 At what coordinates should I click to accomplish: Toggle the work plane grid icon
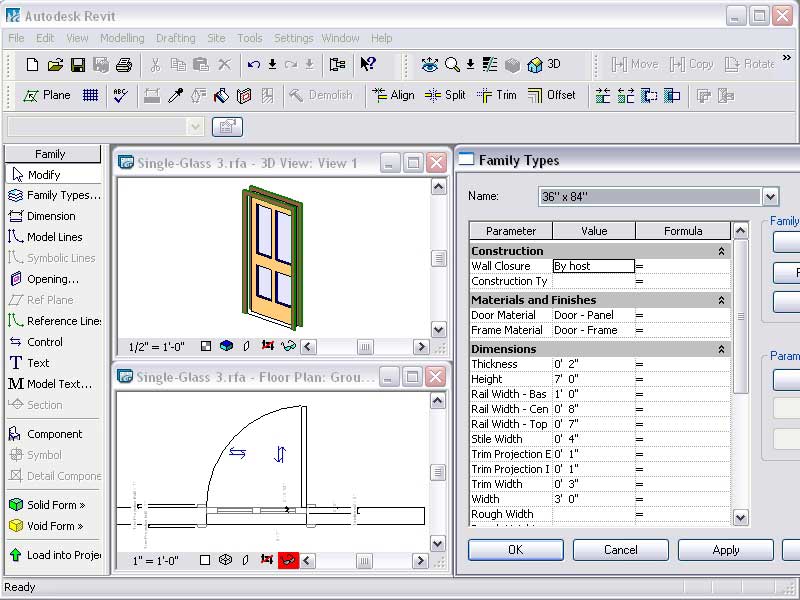click(x=90, y=95)
